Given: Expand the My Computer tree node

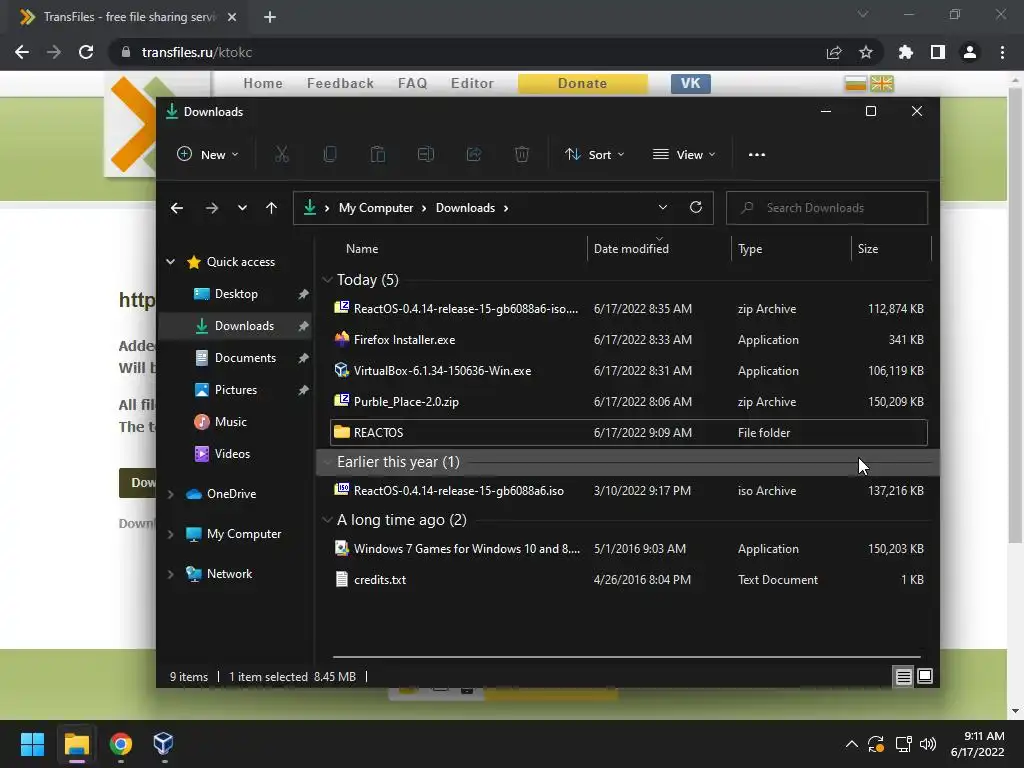Looking at the screenshot, I should pos(170,534).
